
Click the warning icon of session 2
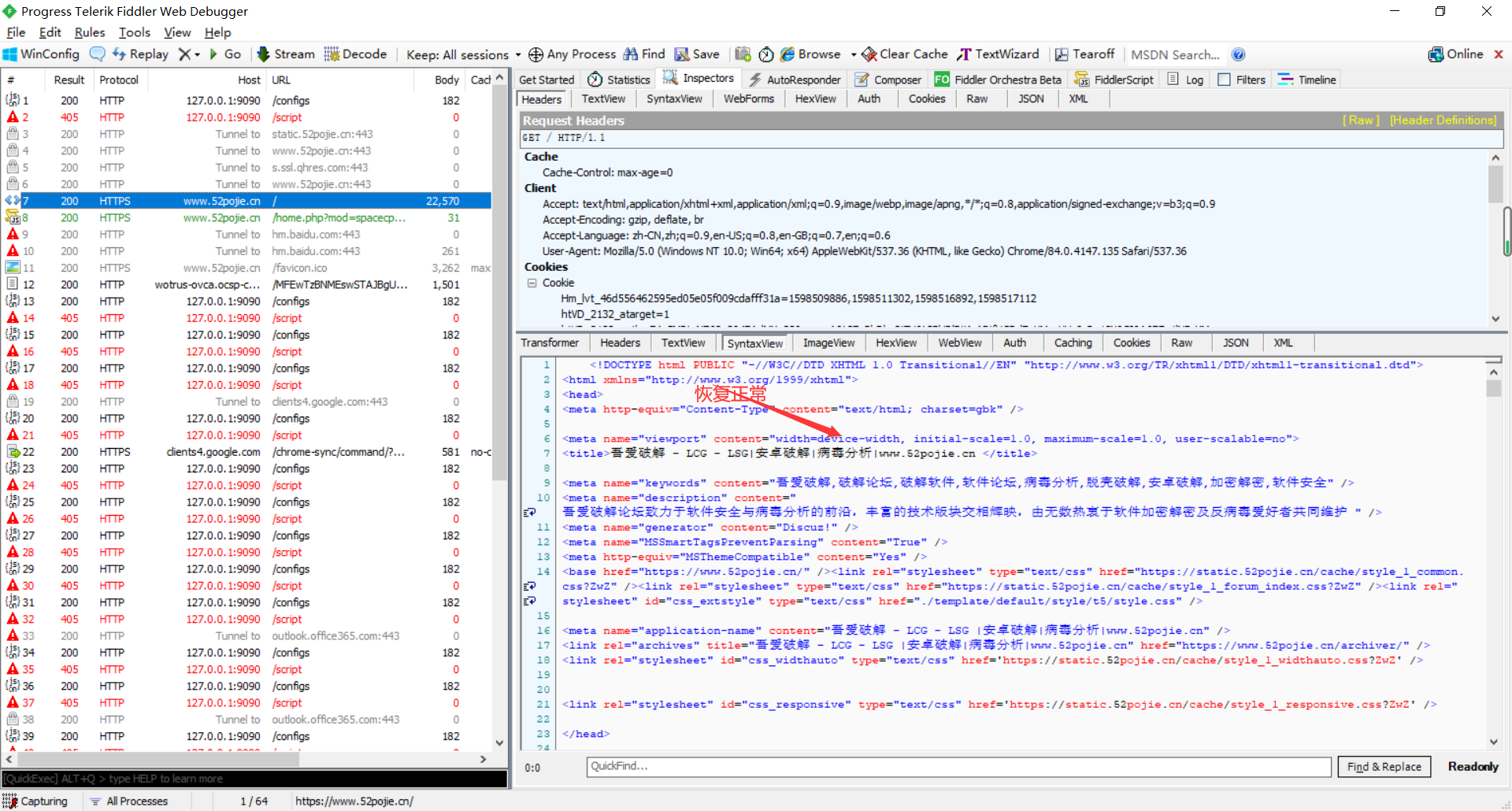13,117
